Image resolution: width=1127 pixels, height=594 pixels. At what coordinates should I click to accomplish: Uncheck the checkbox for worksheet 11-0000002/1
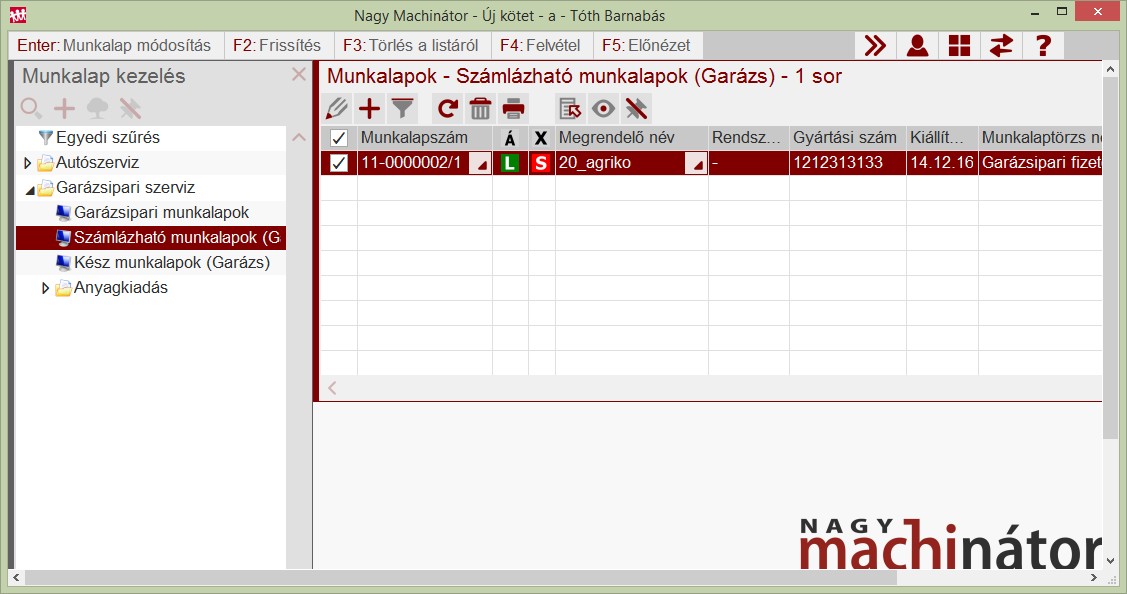339,163
